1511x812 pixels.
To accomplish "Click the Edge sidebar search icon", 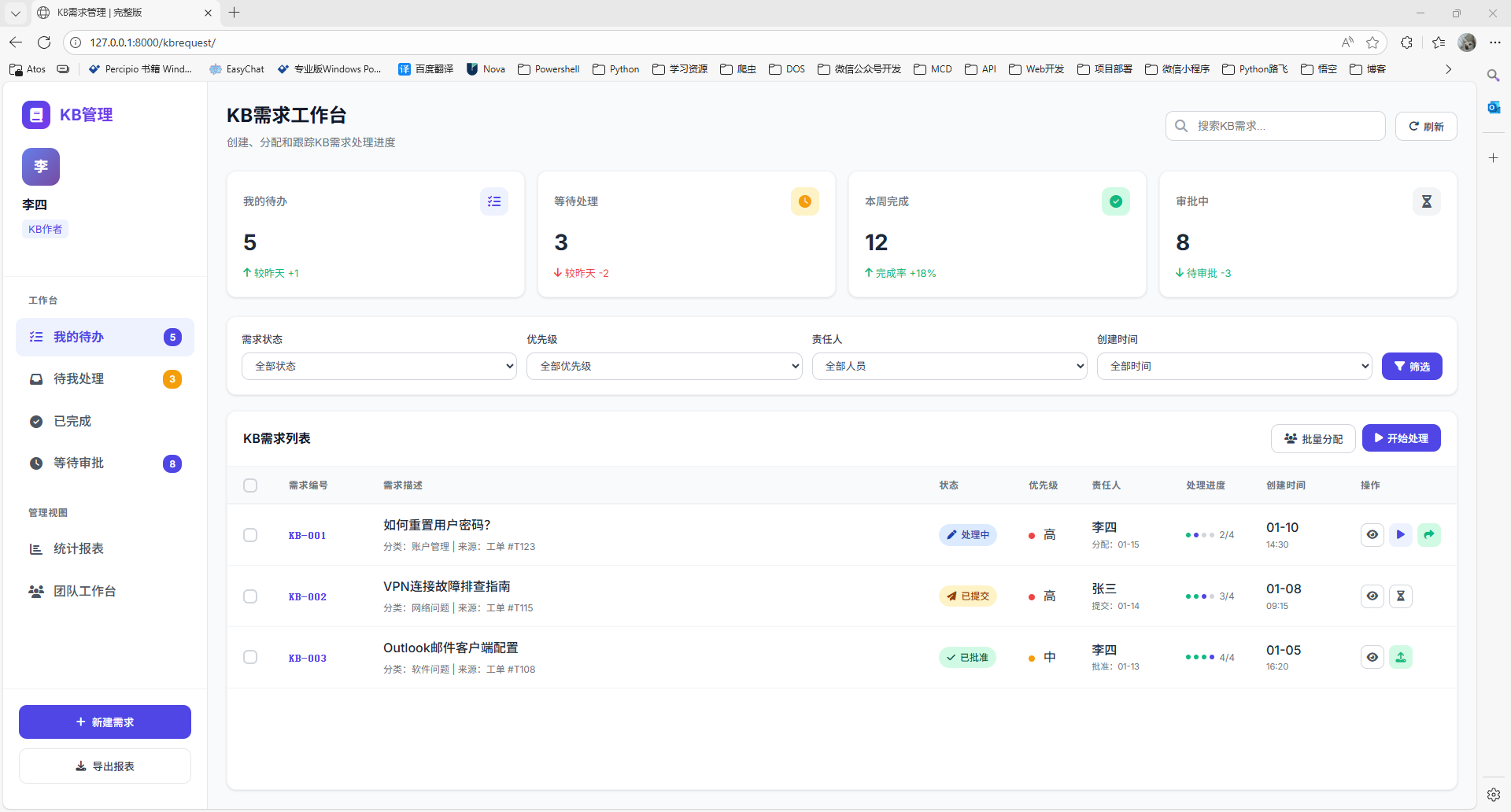I will click(1494, 76).
